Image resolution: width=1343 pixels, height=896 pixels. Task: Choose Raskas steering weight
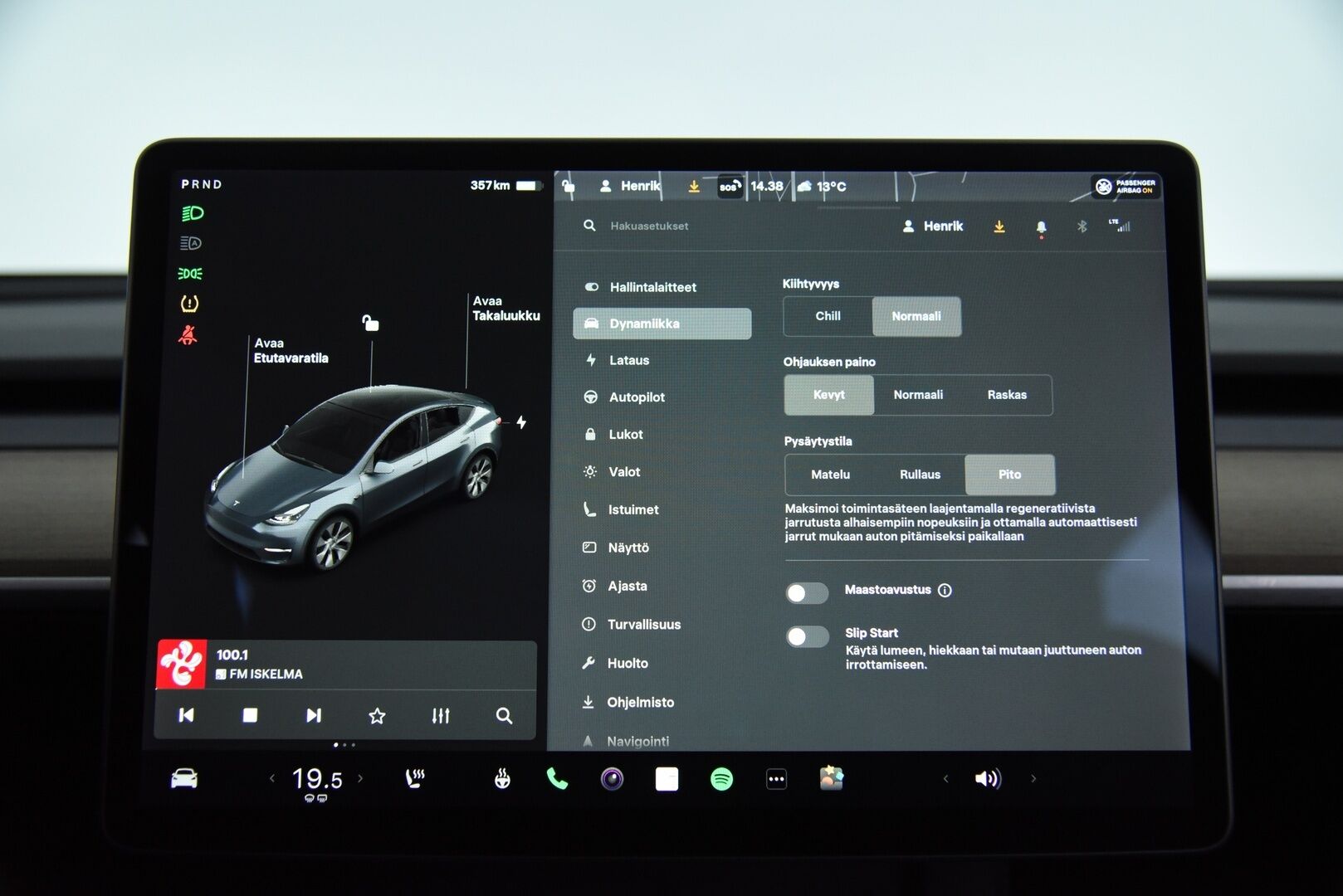tap(1009, 395)
